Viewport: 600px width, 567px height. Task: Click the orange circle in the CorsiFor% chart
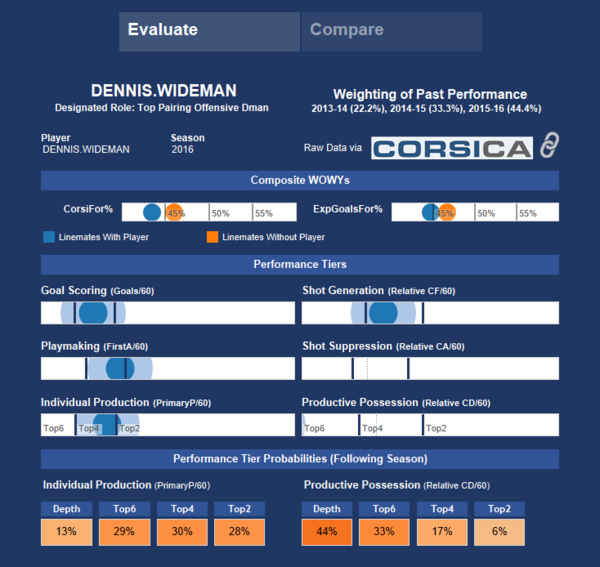174,212
